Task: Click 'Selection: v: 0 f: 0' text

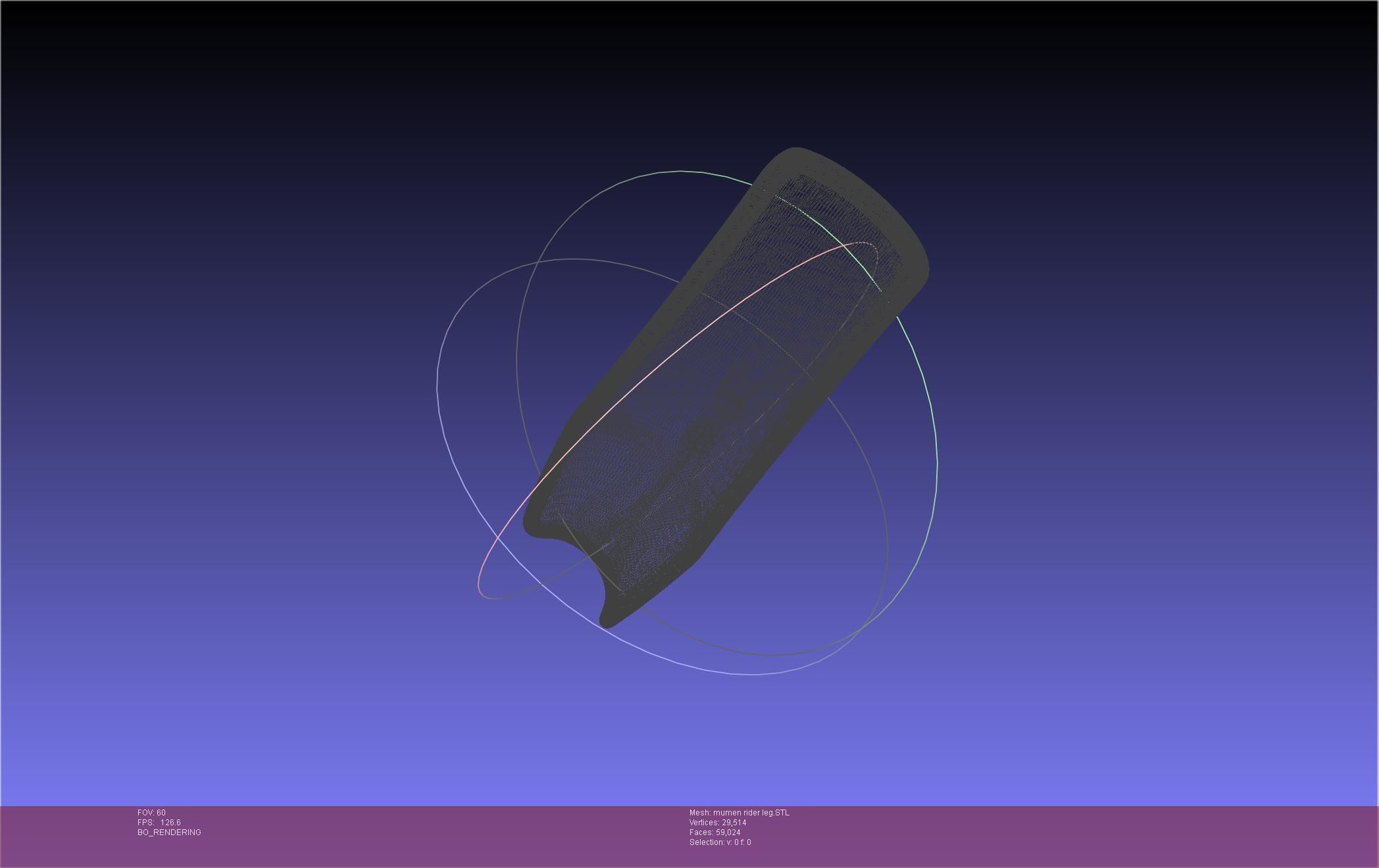Action: tap(720, 842)
